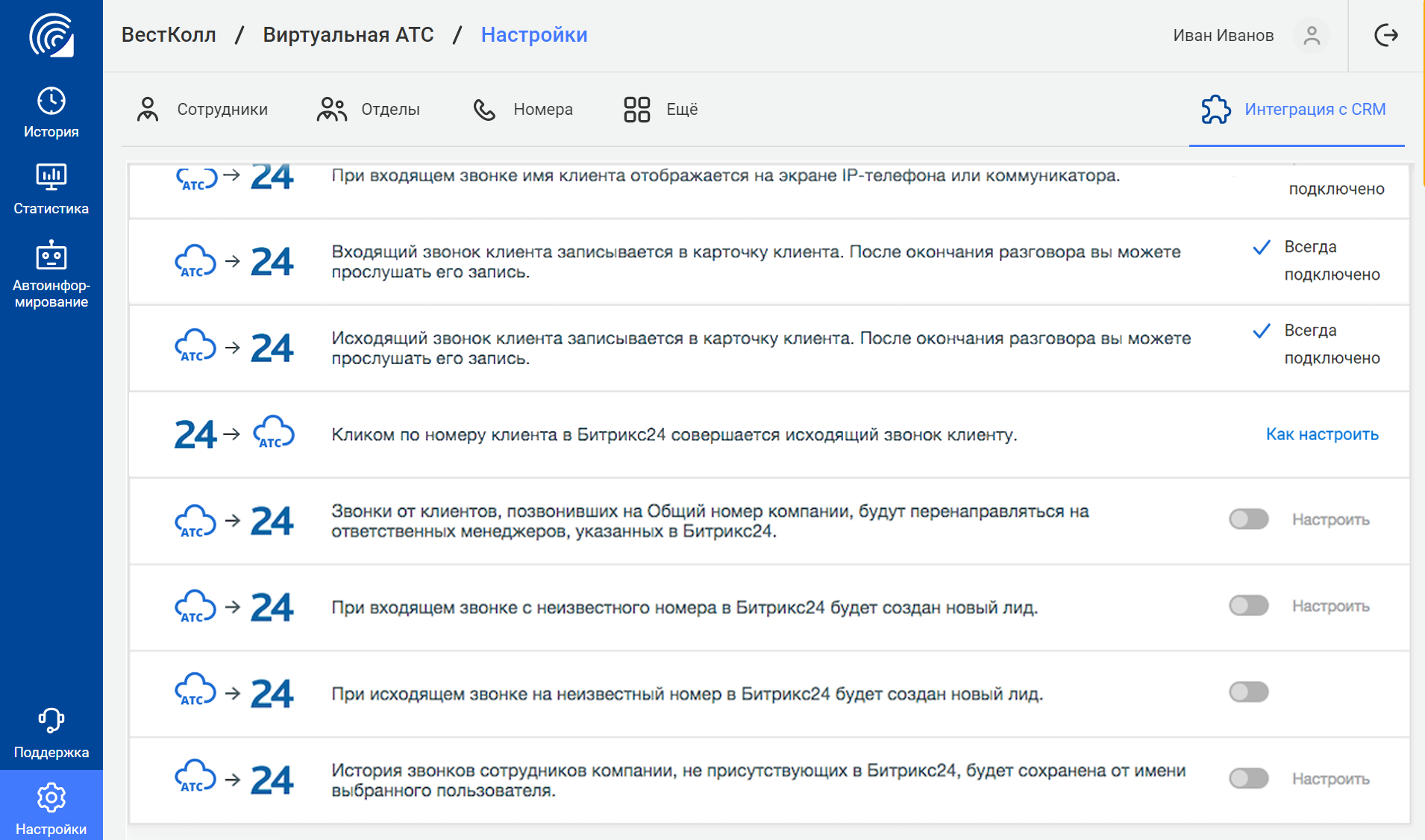Image resolution: width=1425 pixels, height=840 pixels.
Task: Open Автоинформирование robot icon
Action: pos(51,254)
